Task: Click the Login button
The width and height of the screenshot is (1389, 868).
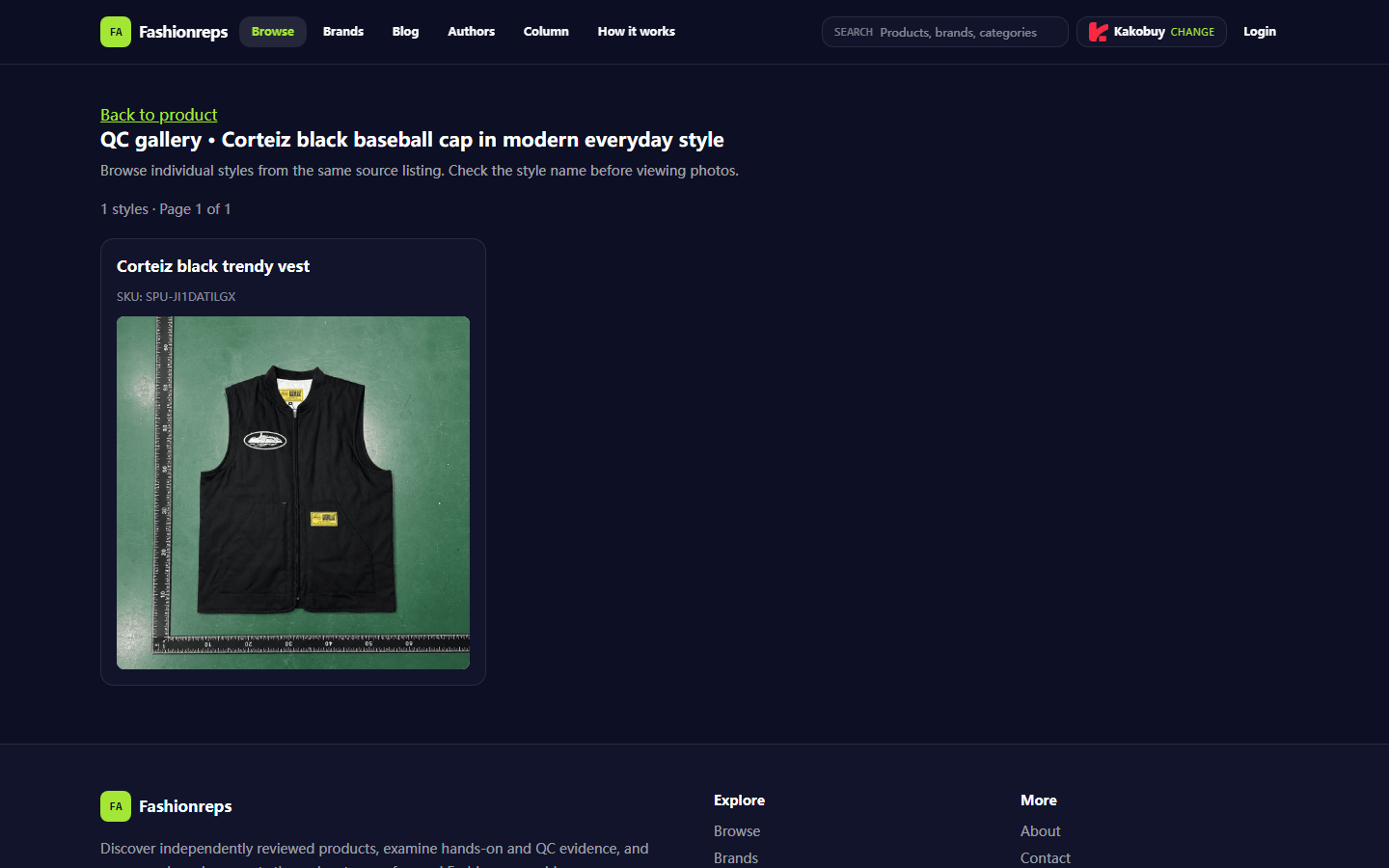Action: (x=1260, y=32)
